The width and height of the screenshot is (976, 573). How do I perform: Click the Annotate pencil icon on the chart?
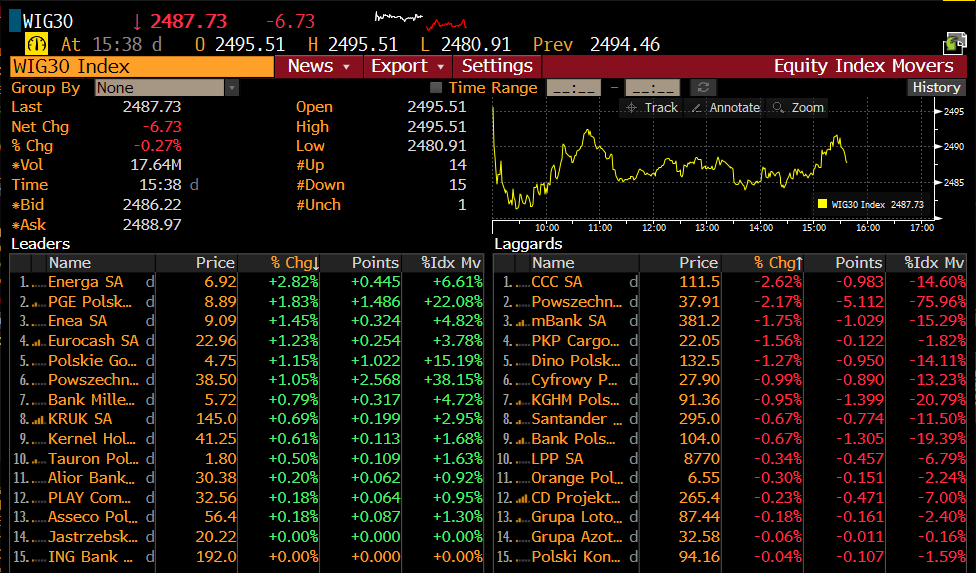(697, 108)
